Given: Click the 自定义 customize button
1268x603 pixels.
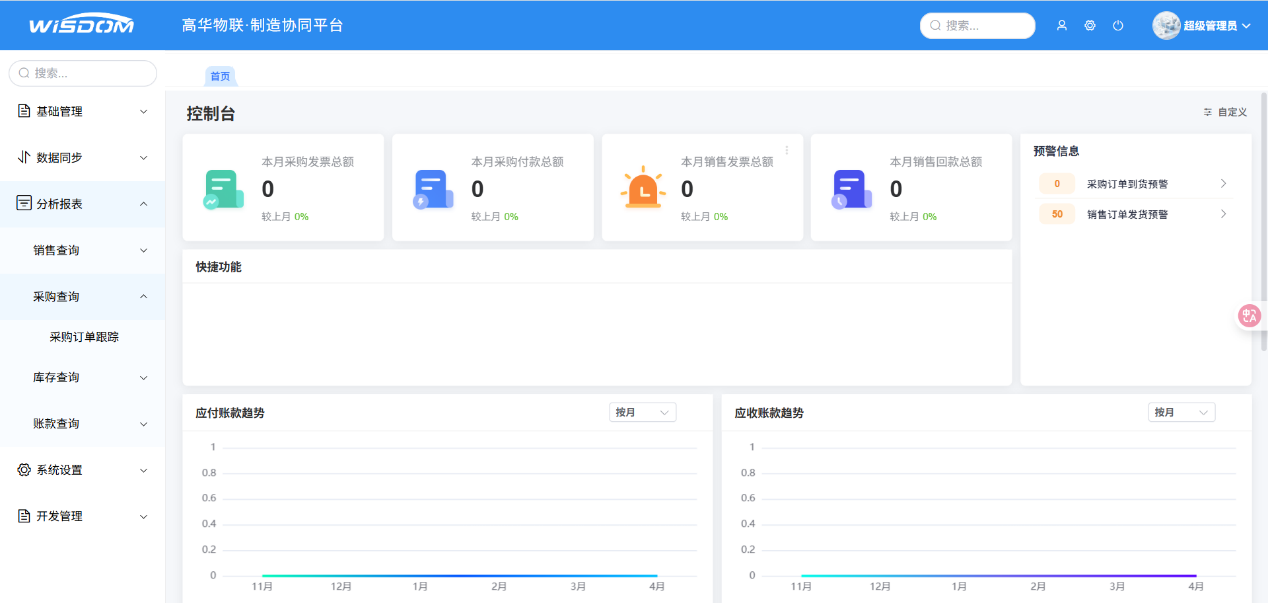Looking at the screenshot, I should pos(1225,112).
